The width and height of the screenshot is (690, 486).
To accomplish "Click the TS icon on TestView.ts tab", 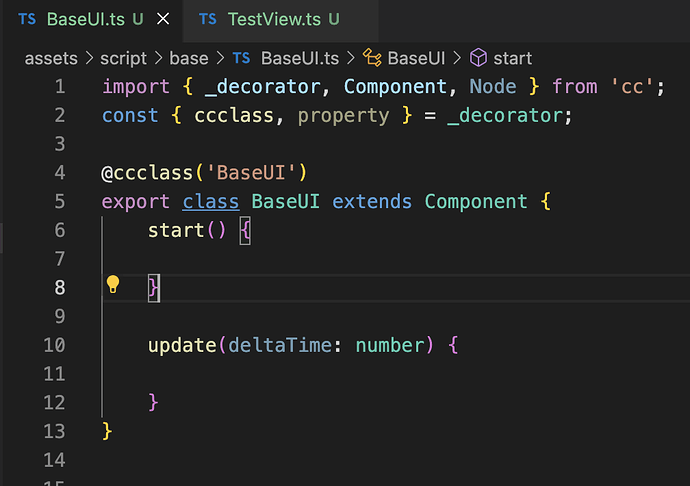I will (x=207, y=20).
